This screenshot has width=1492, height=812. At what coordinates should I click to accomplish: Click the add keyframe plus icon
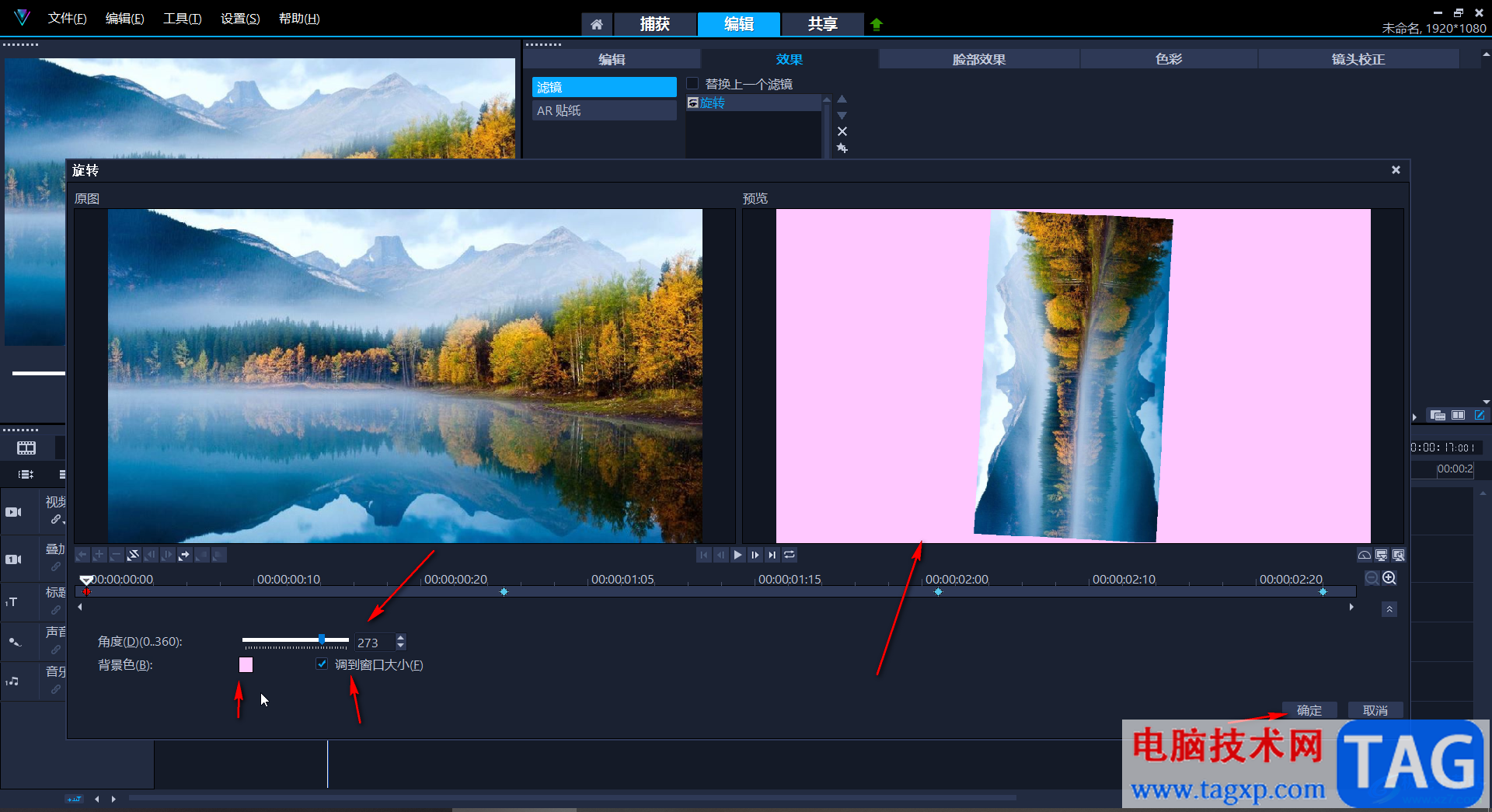coord(99,555)
